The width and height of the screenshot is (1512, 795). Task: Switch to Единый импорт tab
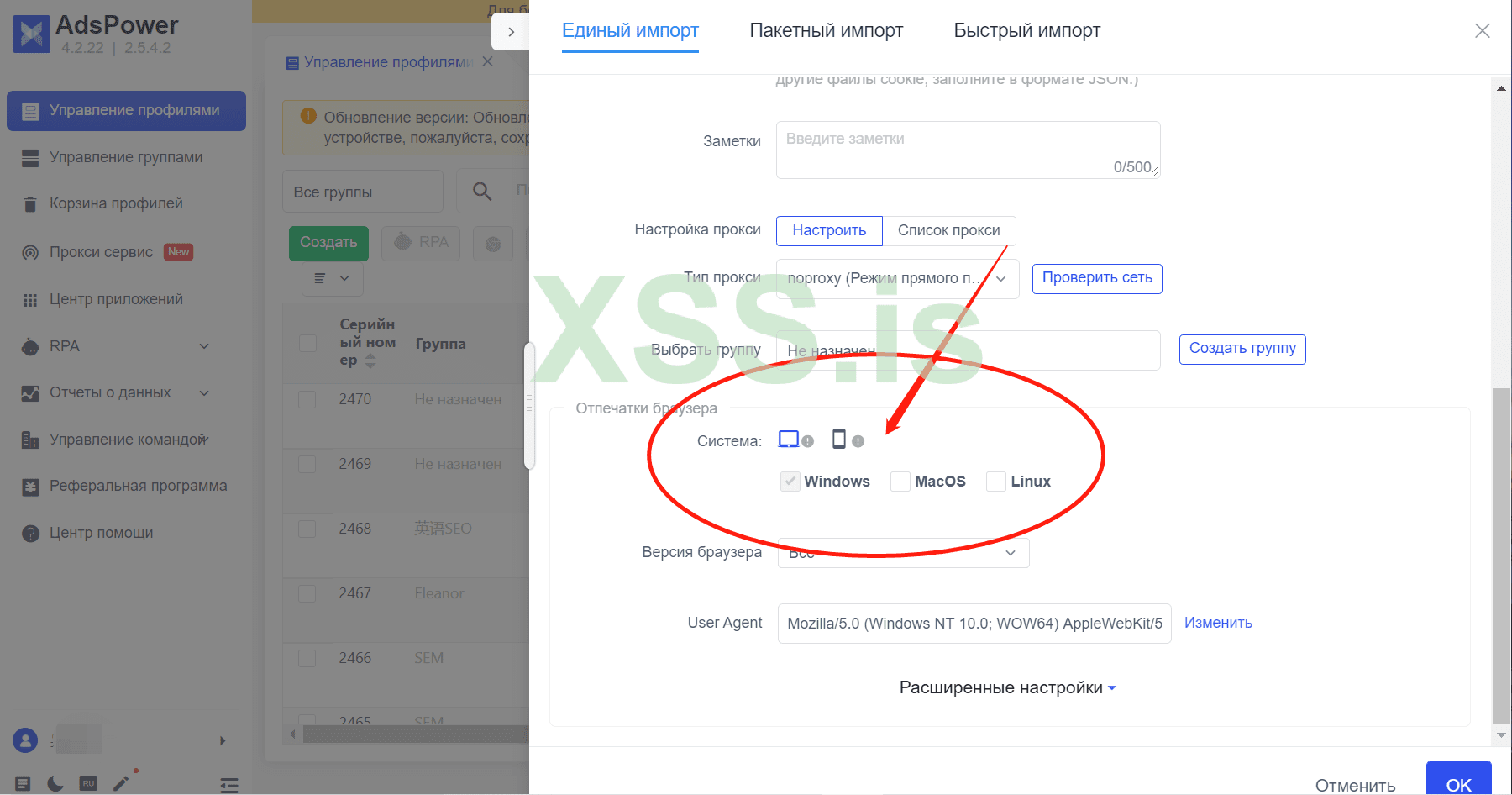[x=630, y=31]
